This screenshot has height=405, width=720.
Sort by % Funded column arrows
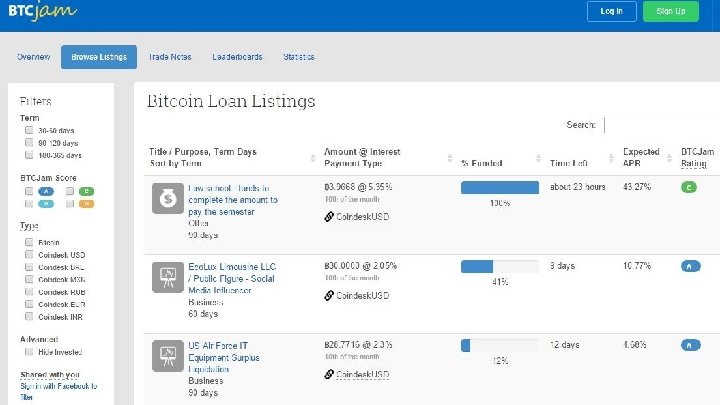click(538, 158)
